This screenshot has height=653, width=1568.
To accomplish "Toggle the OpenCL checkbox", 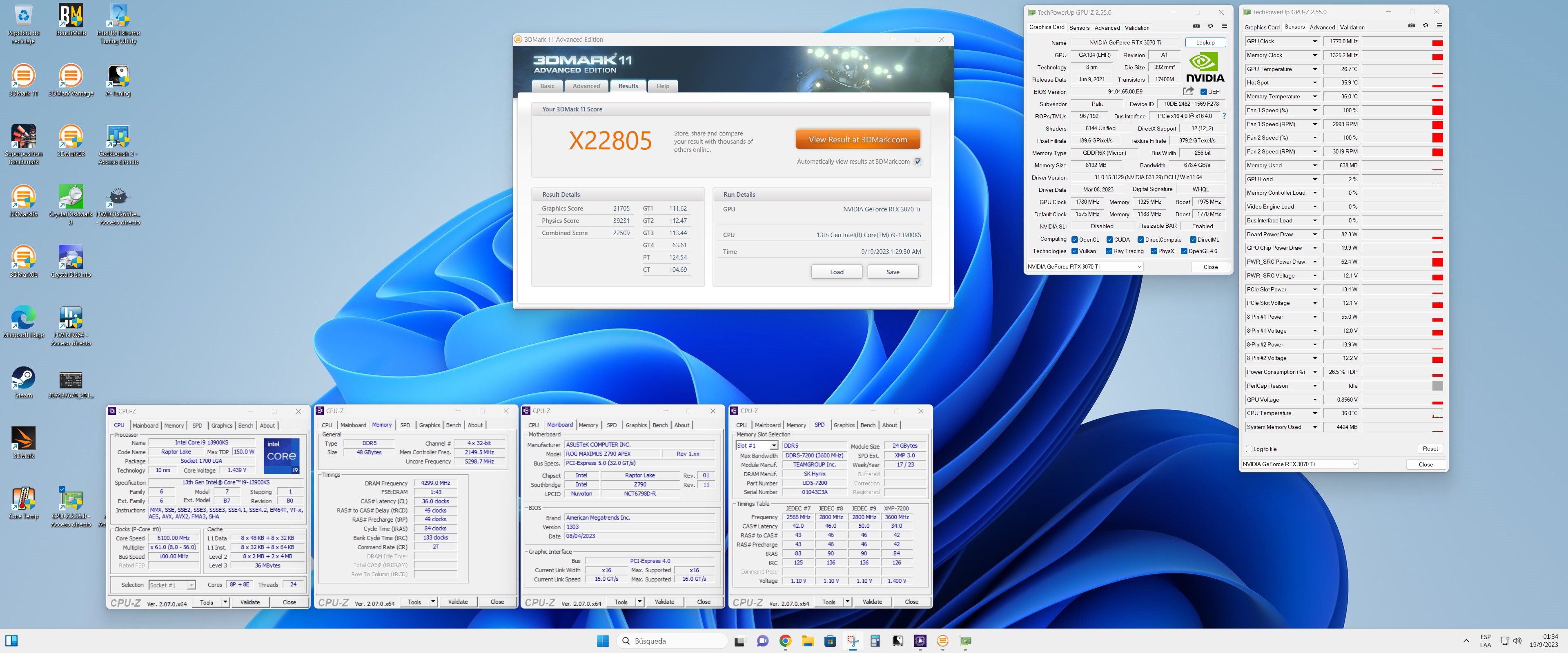I will (x=1074, y=240).
